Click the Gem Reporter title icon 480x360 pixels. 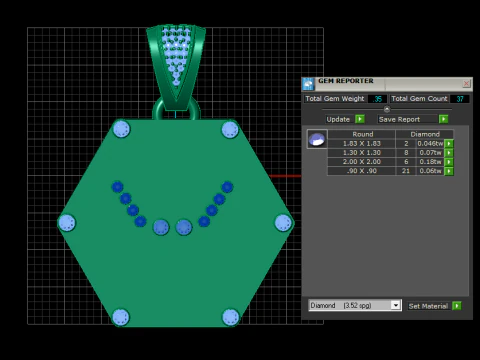point(308,84)
